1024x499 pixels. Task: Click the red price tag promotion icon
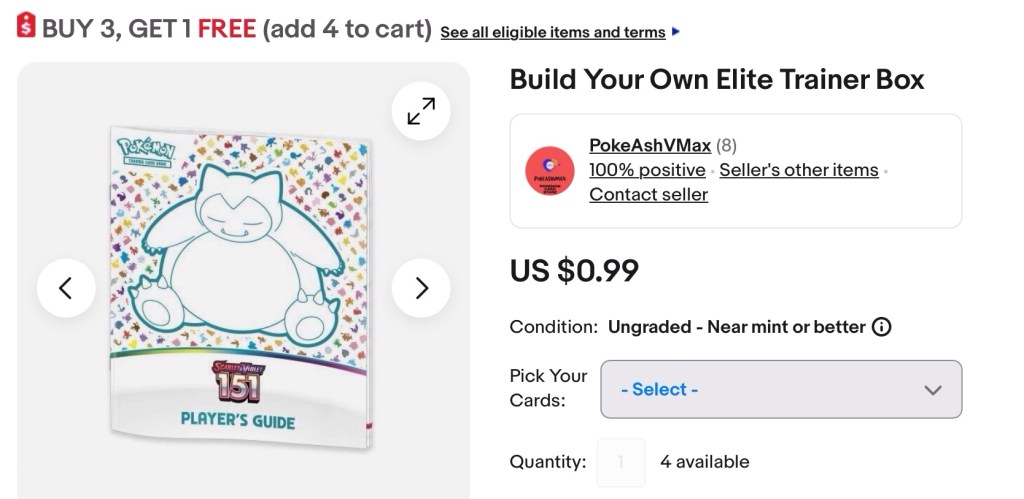click(27, 26)
